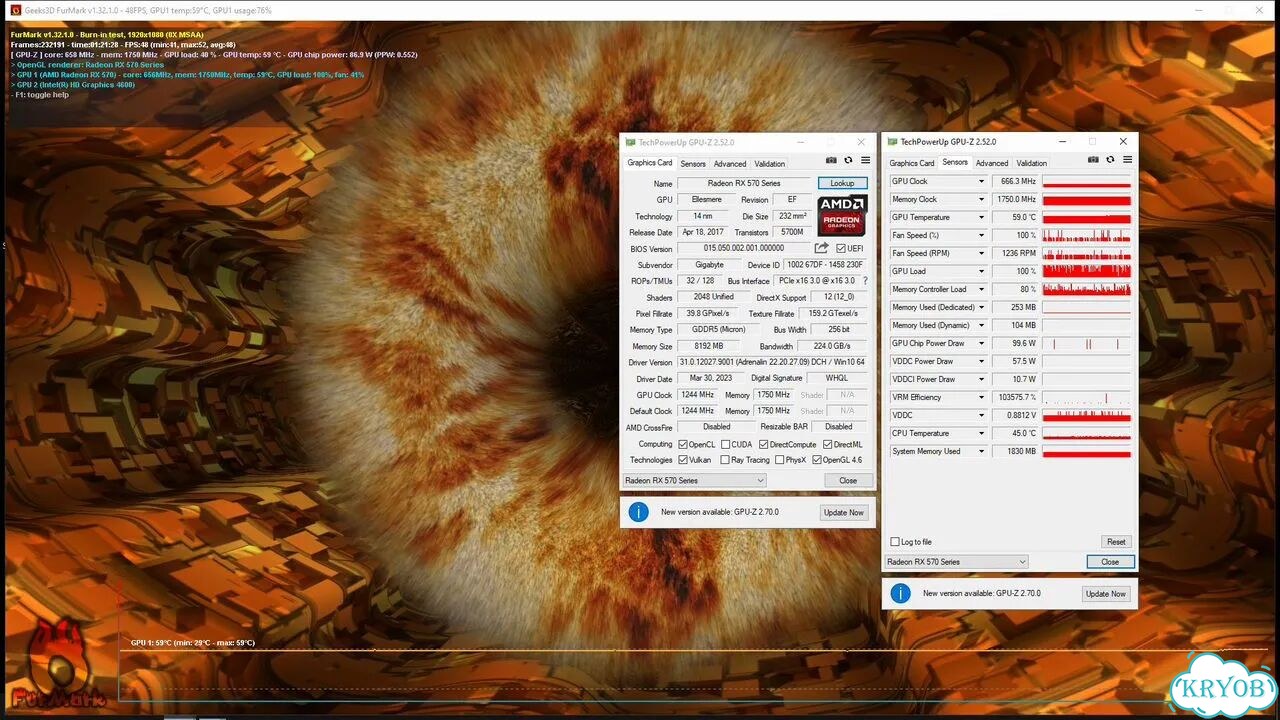Open Validation tab in Sensors window

click(x=1032, y=163)
